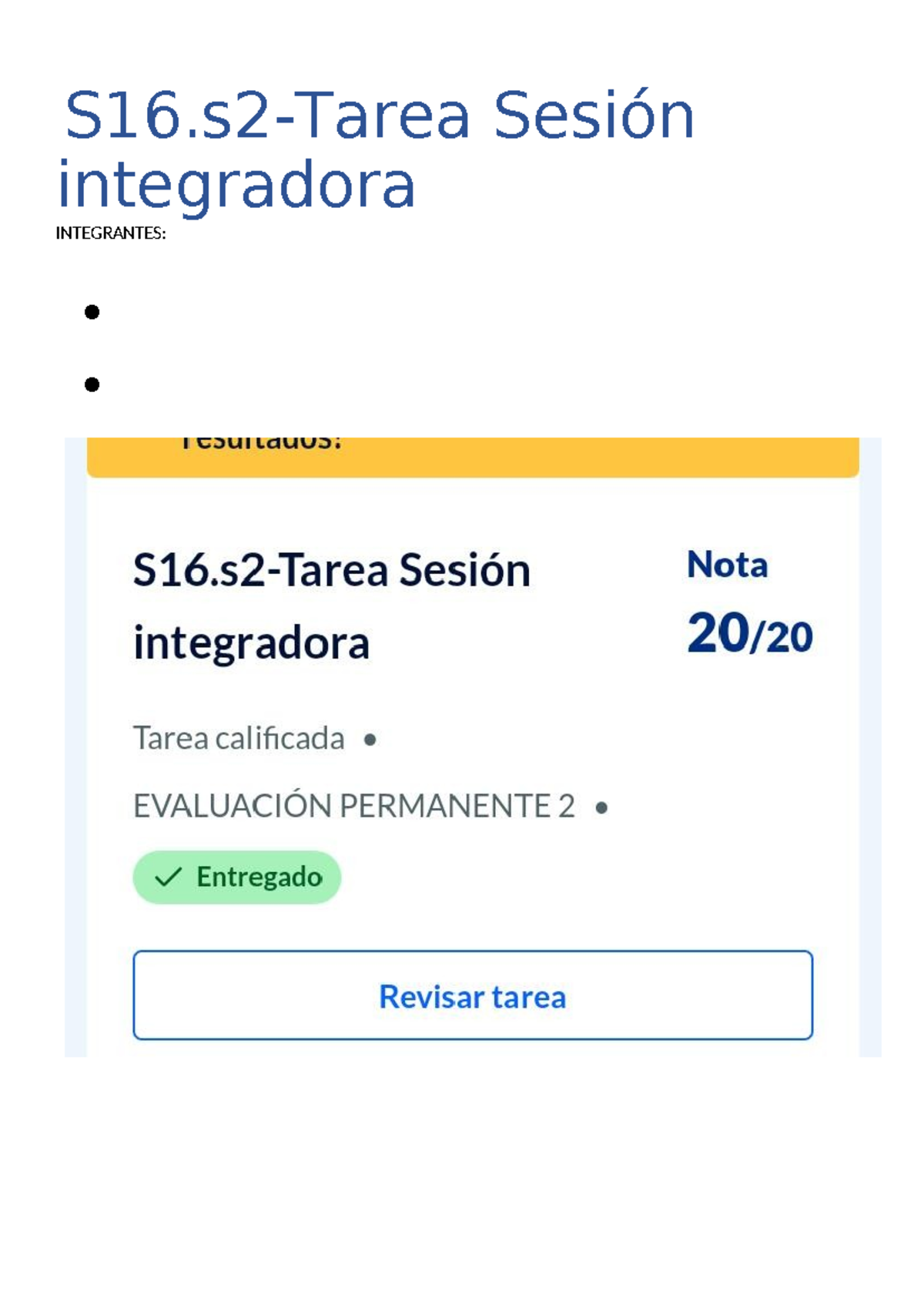Select the first bullet marker under INTEGRANTES
This screenshot has width=924, height=1305.
coord(92,313)
